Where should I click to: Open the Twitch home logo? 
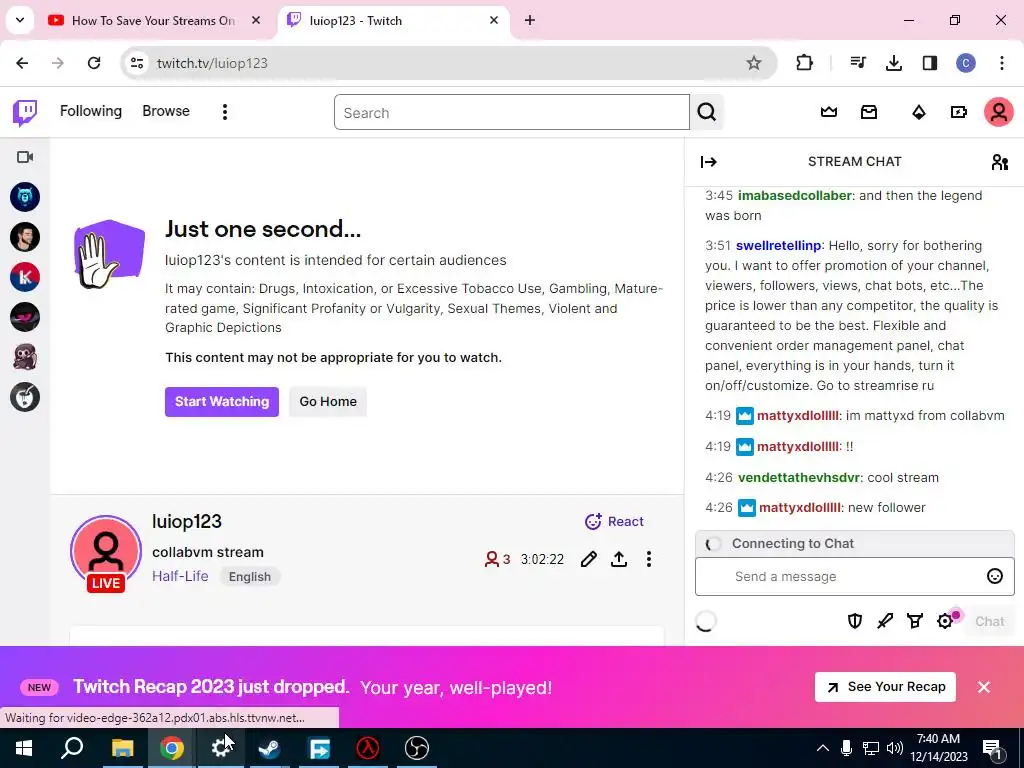25,112
